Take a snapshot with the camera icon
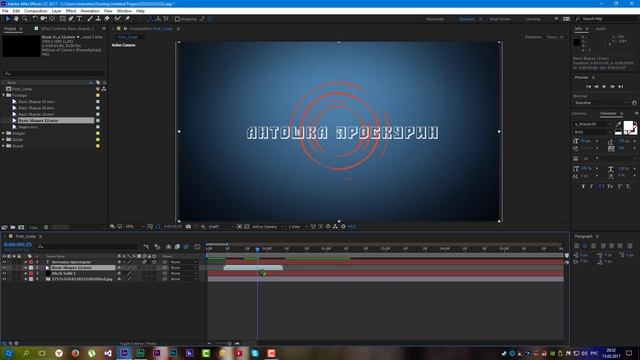The image size is (640, 360). pos(188,227)
